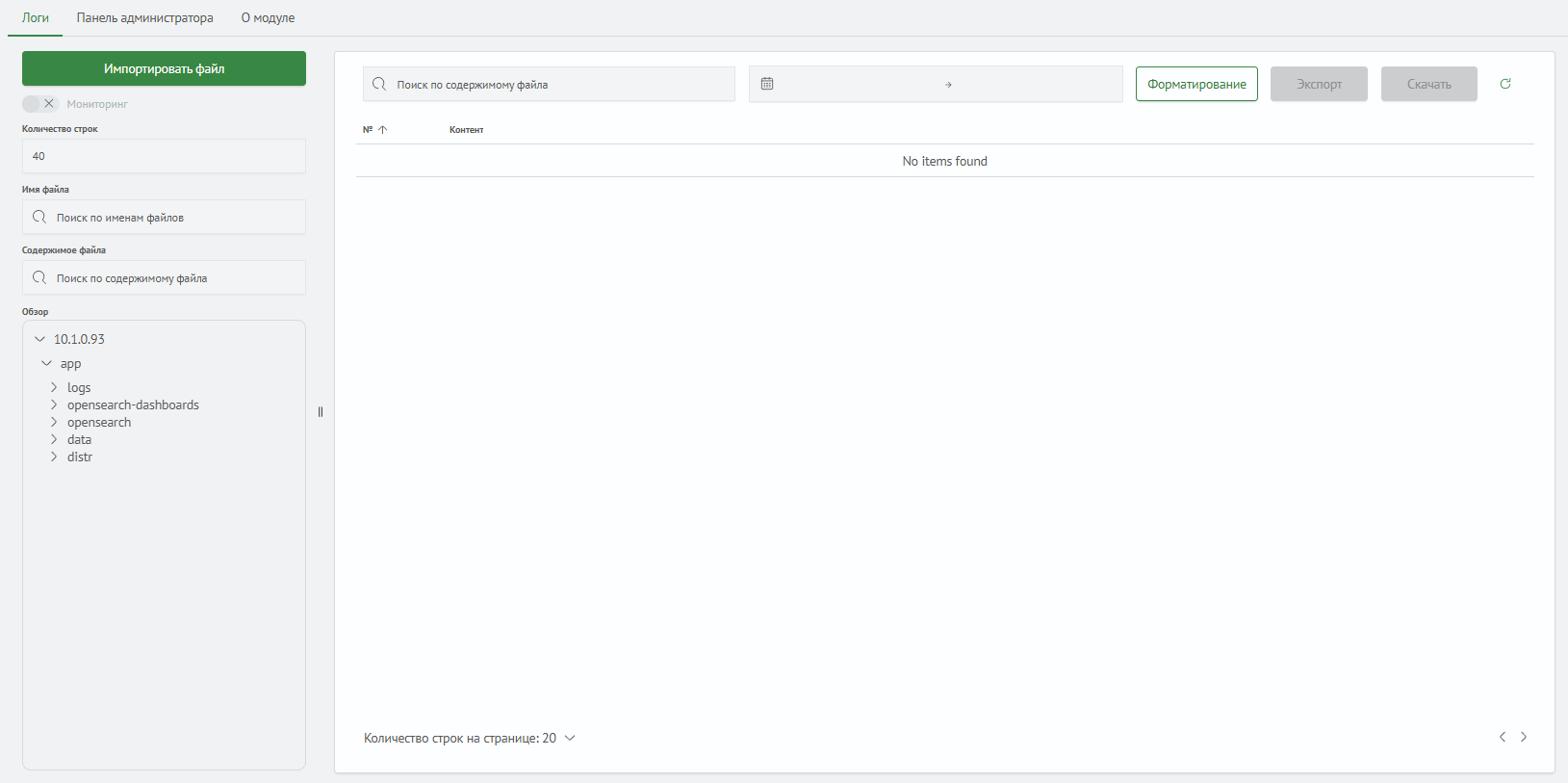Click the sort arrow next to № column
The width and height of the screenshot is (1568, 783).
coord(383,130)
